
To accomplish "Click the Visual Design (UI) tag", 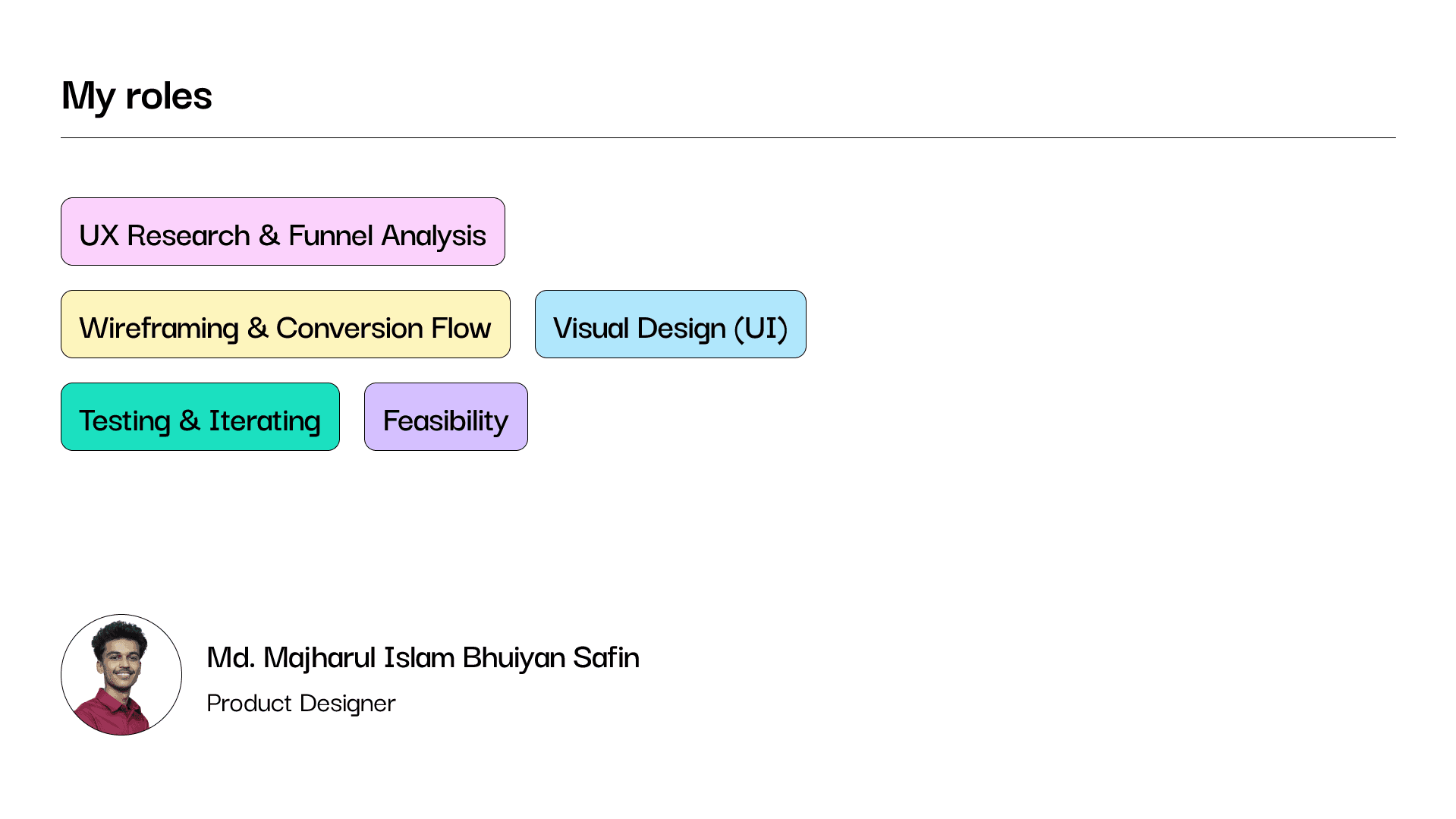I will [671, 324].
